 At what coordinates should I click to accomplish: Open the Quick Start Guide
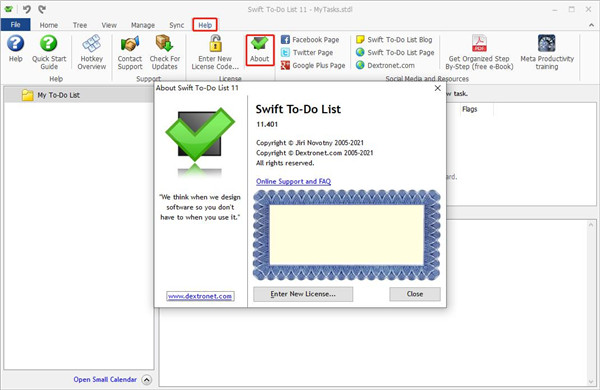coord(49,52)
